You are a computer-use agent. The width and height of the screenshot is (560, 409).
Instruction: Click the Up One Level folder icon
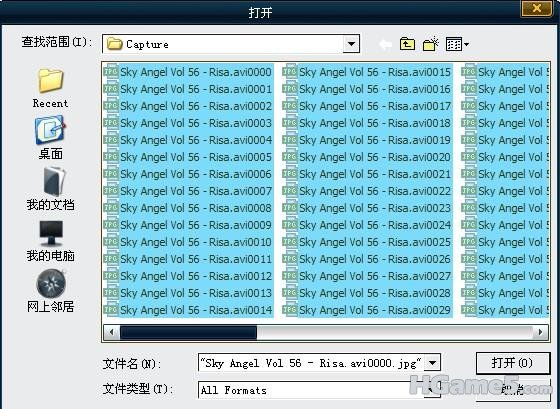click(407, 44)
